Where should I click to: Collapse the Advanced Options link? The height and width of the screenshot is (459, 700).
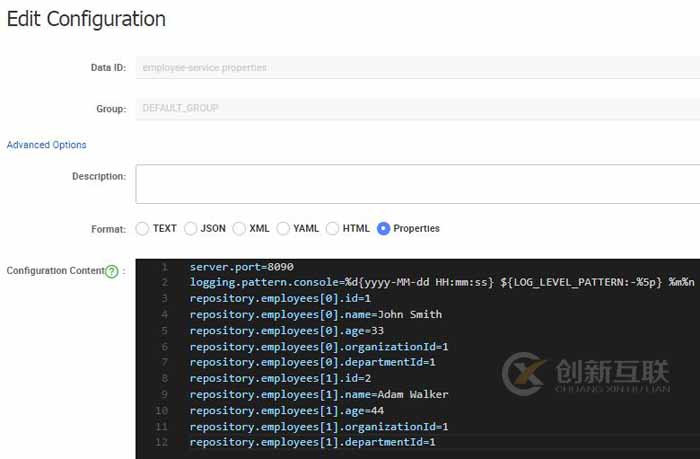(x=47, y=145)
